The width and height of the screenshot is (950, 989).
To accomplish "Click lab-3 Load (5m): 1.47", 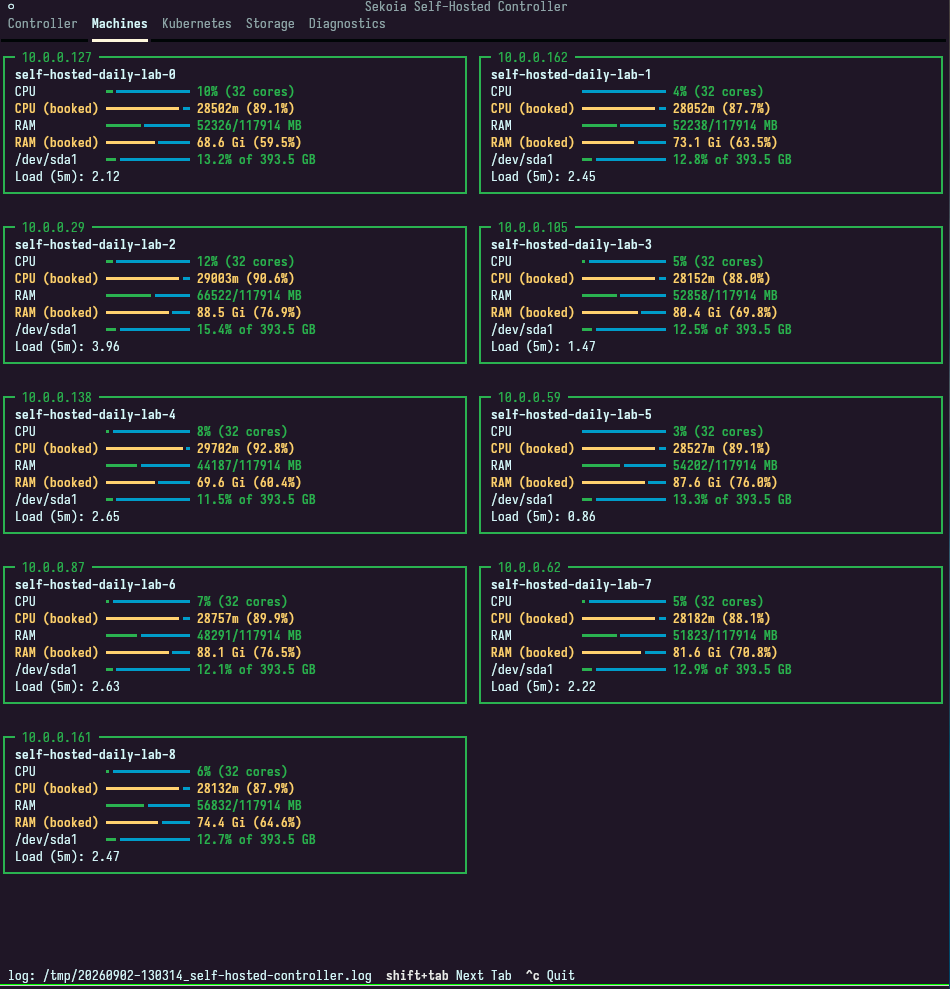I will click(543, 346).
